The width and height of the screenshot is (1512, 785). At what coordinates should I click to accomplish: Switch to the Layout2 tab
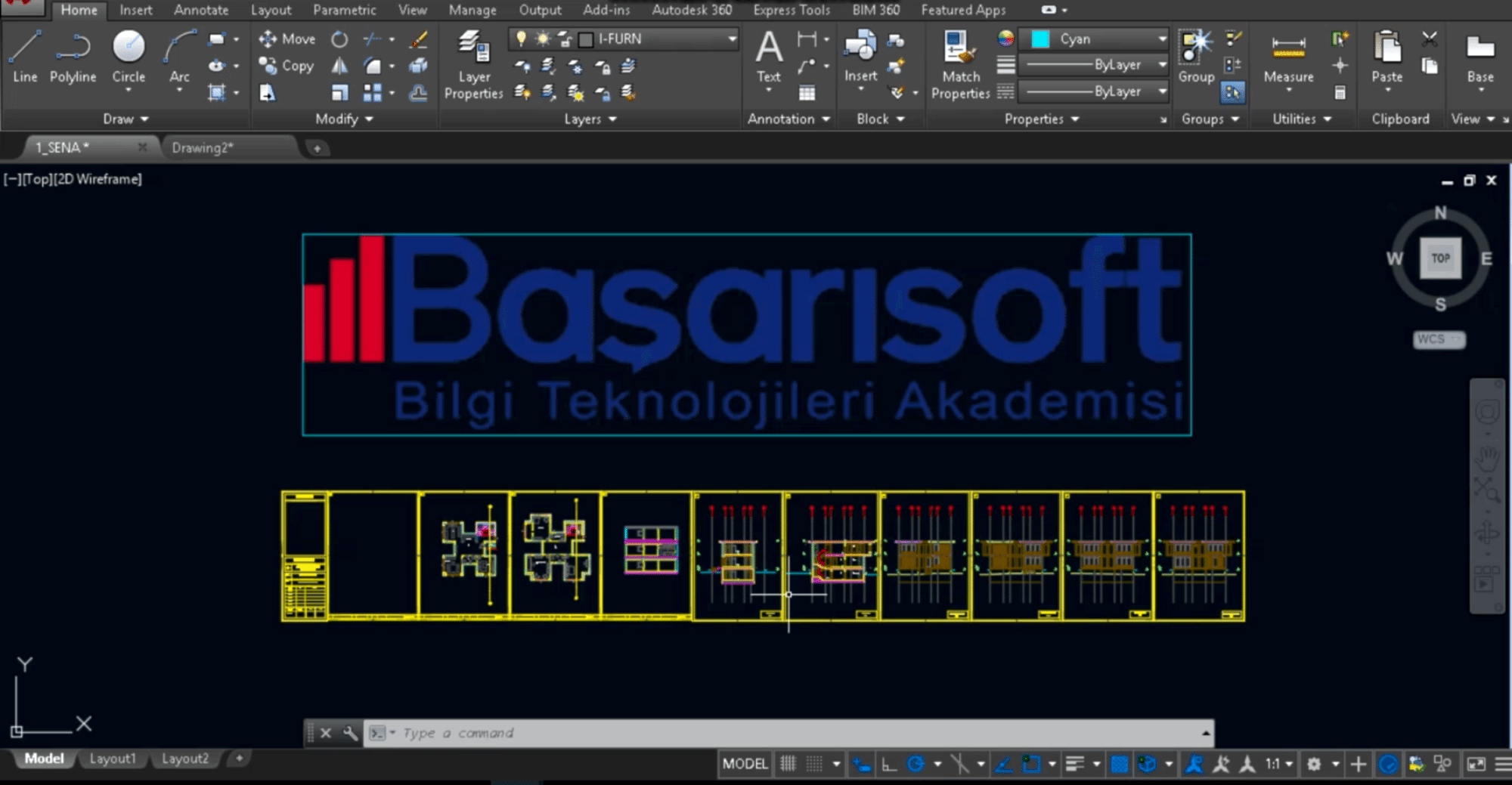[184, 758]
